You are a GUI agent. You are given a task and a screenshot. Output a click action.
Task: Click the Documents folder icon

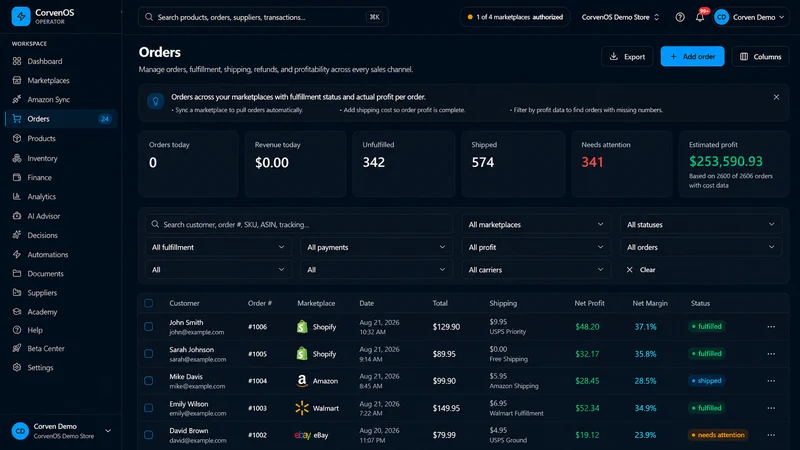(x=17, y=273)
